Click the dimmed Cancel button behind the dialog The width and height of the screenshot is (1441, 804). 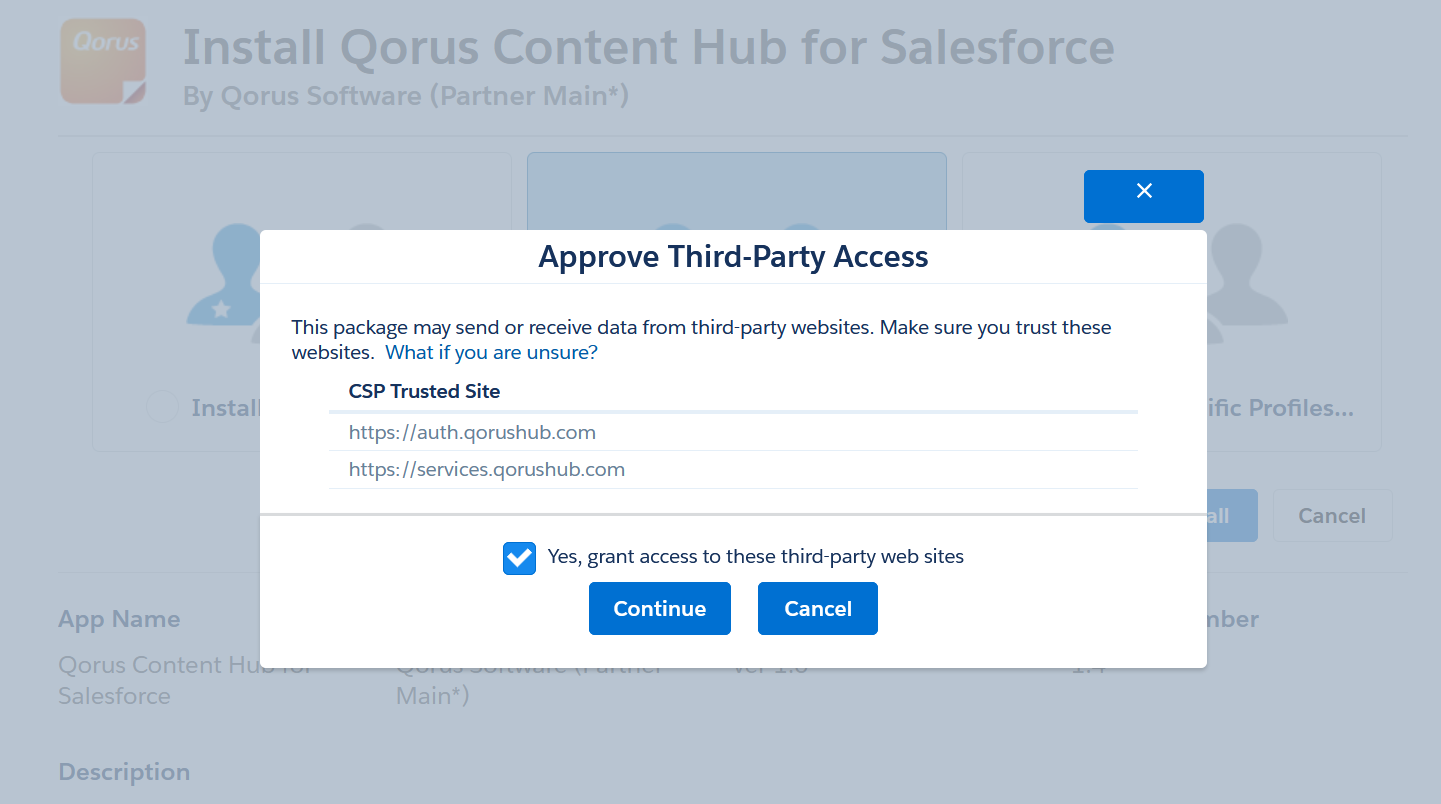pos(1331,516)
